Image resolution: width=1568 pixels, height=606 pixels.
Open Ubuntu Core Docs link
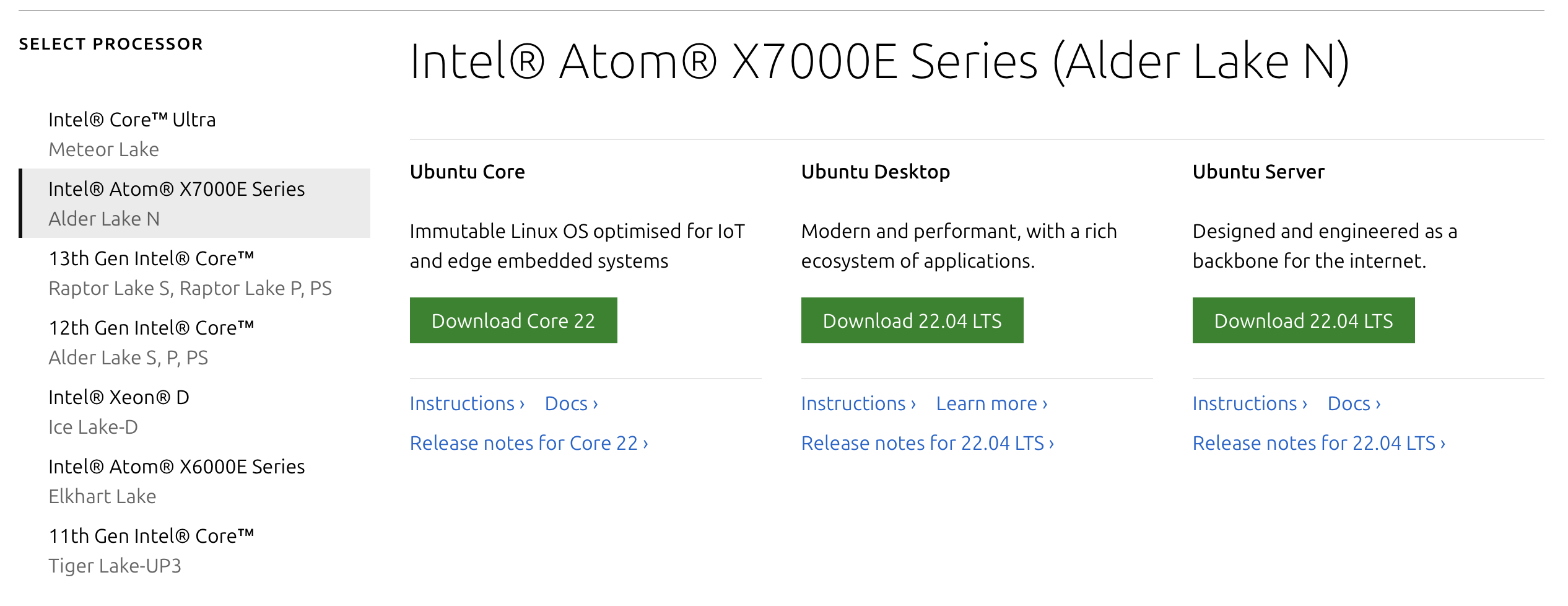pyautogui.click(x=571, y=403)
